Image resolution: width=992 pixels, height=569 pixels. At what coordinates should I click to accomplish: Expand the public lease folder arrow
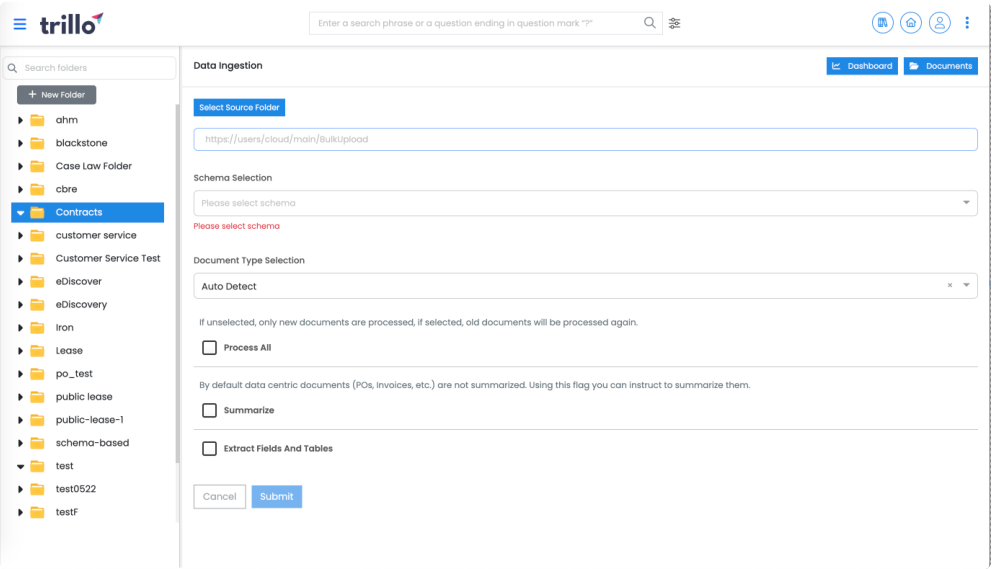click(20, 397)
